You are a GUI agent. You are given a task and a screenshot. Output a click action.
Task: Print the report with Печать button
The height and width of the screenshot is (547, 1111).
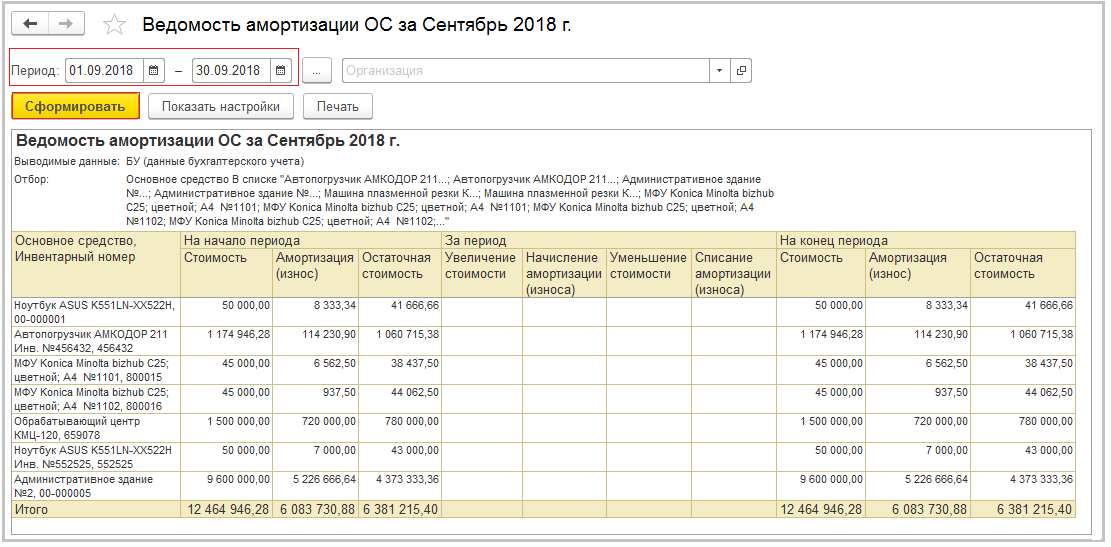(x=338, y=106)
